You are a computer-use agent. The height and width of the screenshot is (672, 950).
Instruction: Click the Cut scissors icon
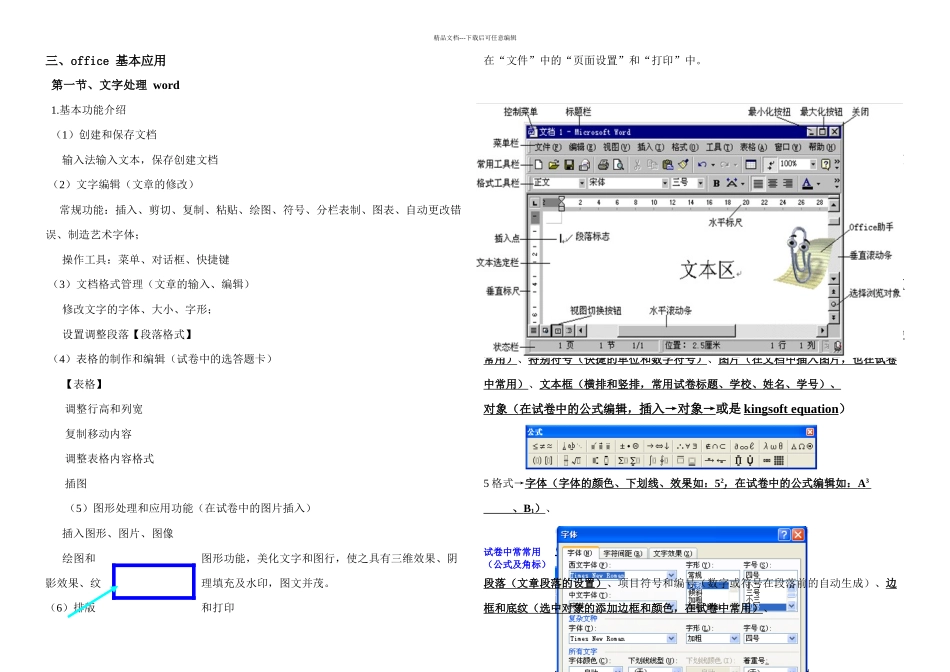pos(637,165)
